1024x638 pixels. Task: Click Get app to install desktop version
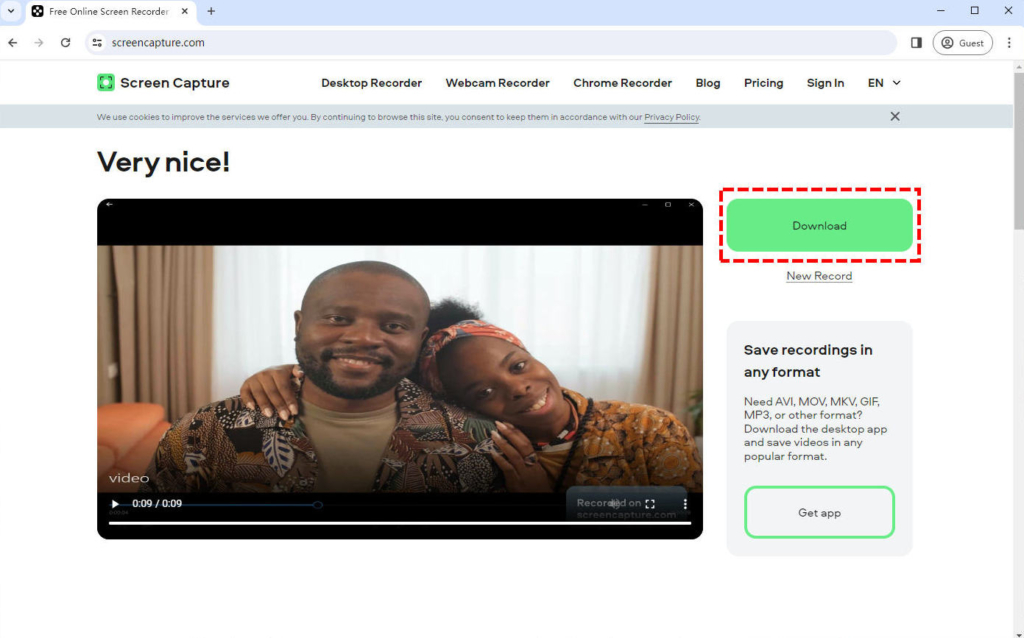coord(819,511)
